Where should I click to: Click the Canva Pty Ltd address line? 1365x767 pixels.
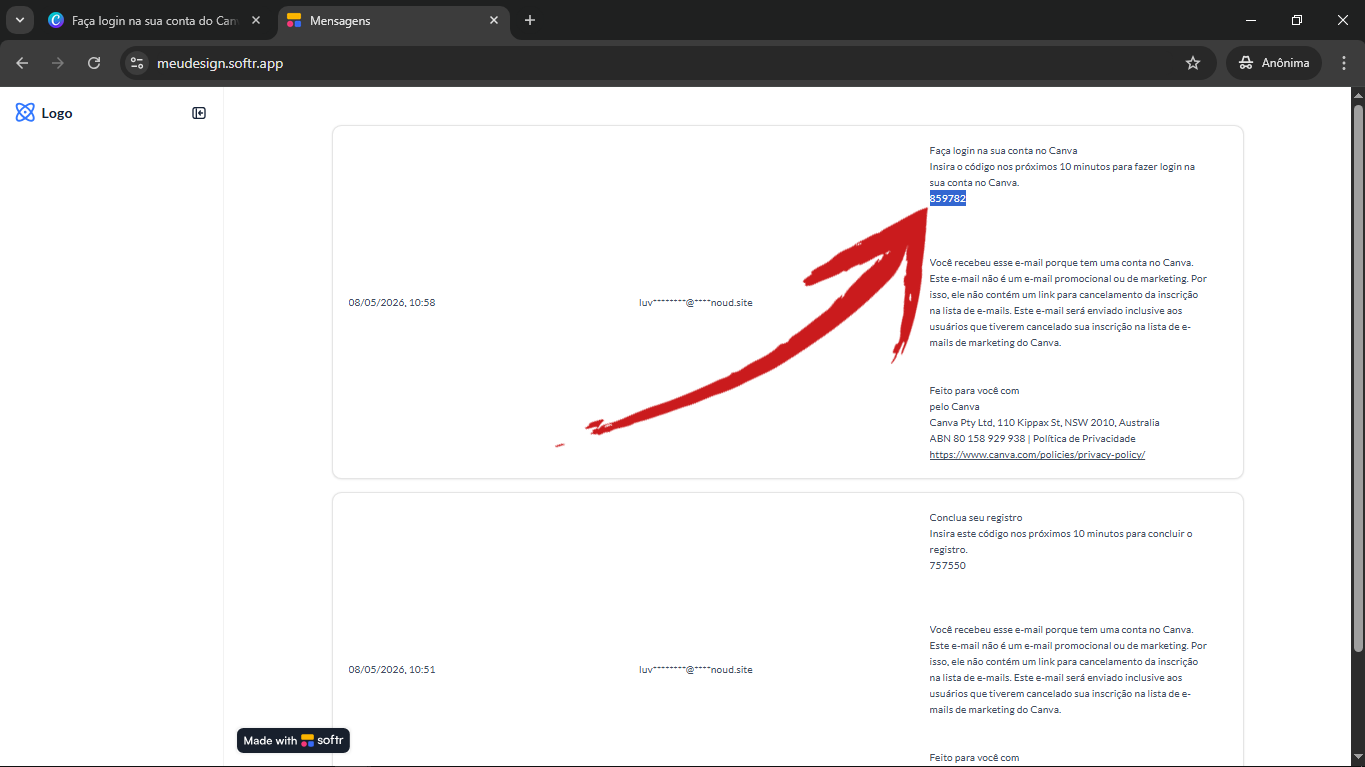[1045, 423]
